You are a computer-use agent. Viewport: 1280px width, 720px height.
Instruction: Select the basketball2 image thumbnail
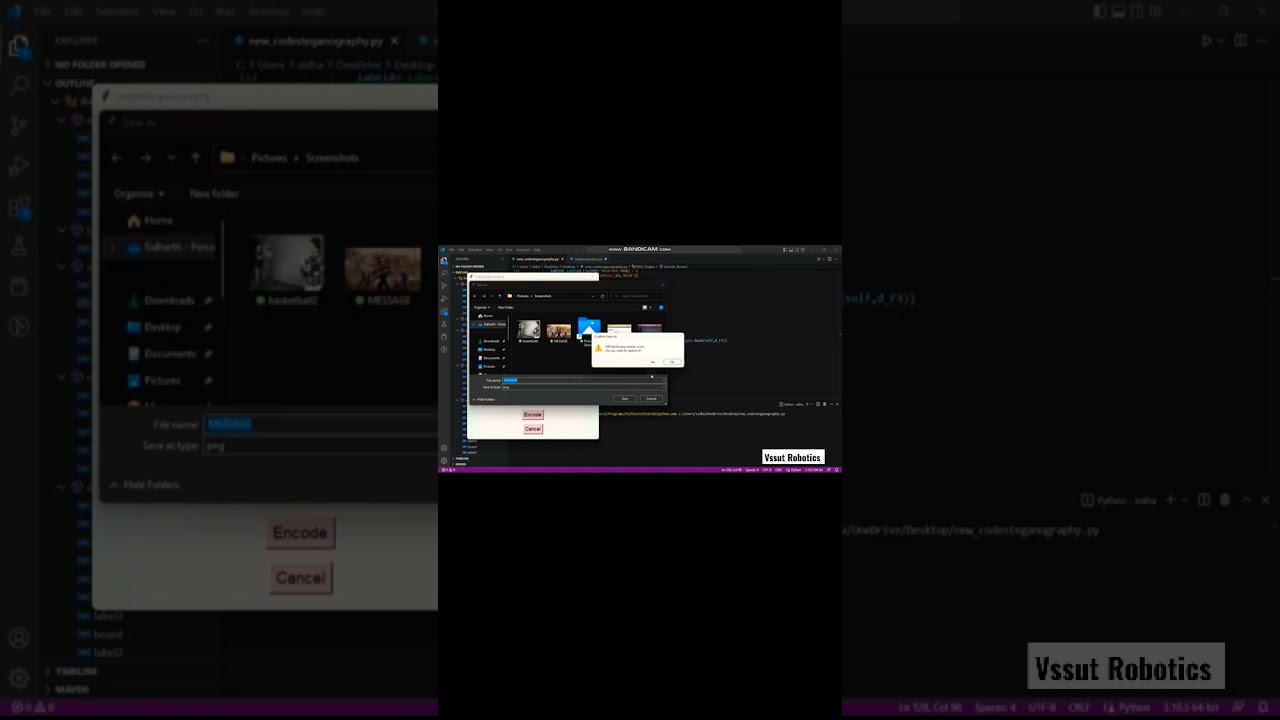click(x=529, y=330)
